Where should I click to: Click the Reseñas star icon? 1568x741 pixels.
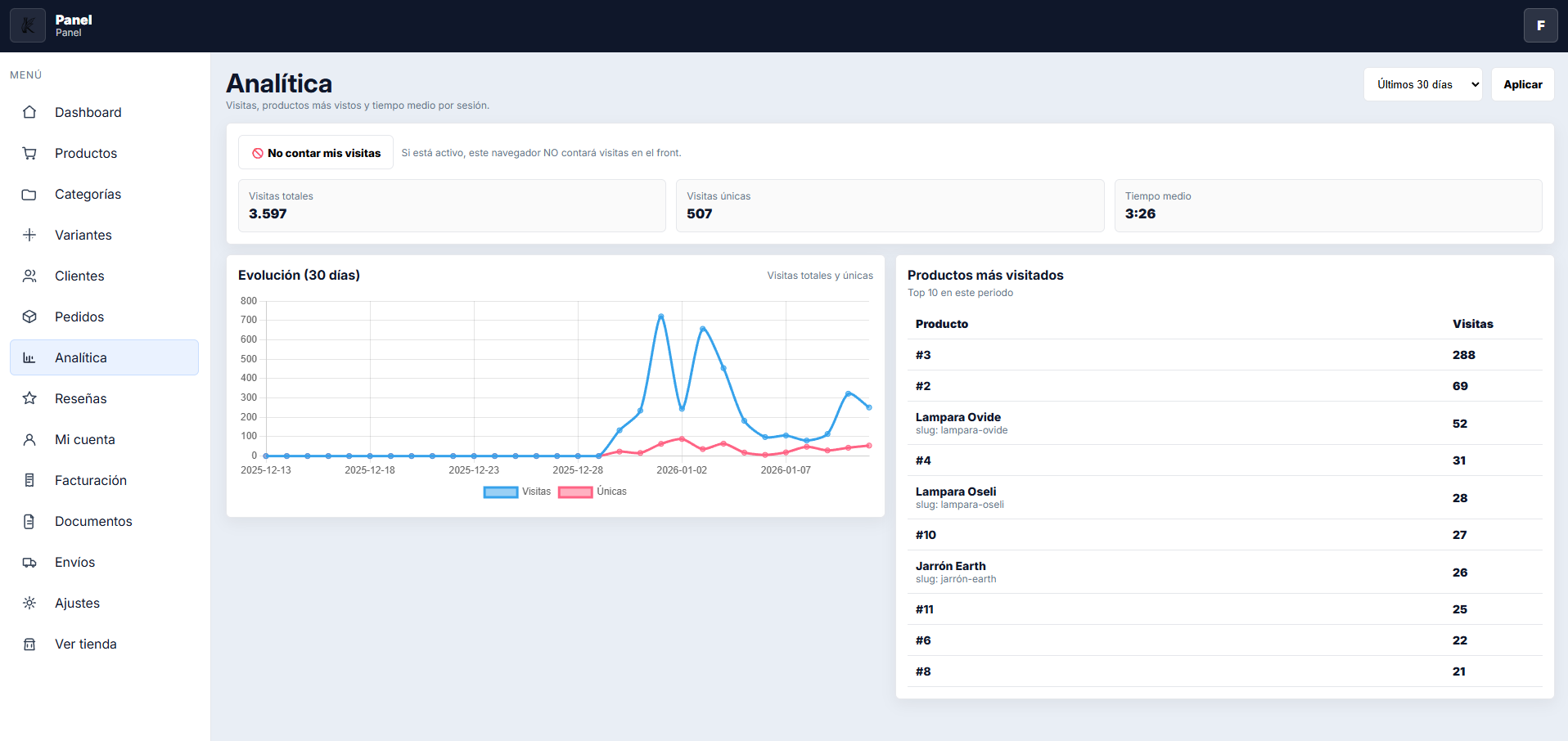tap(29, 398)
